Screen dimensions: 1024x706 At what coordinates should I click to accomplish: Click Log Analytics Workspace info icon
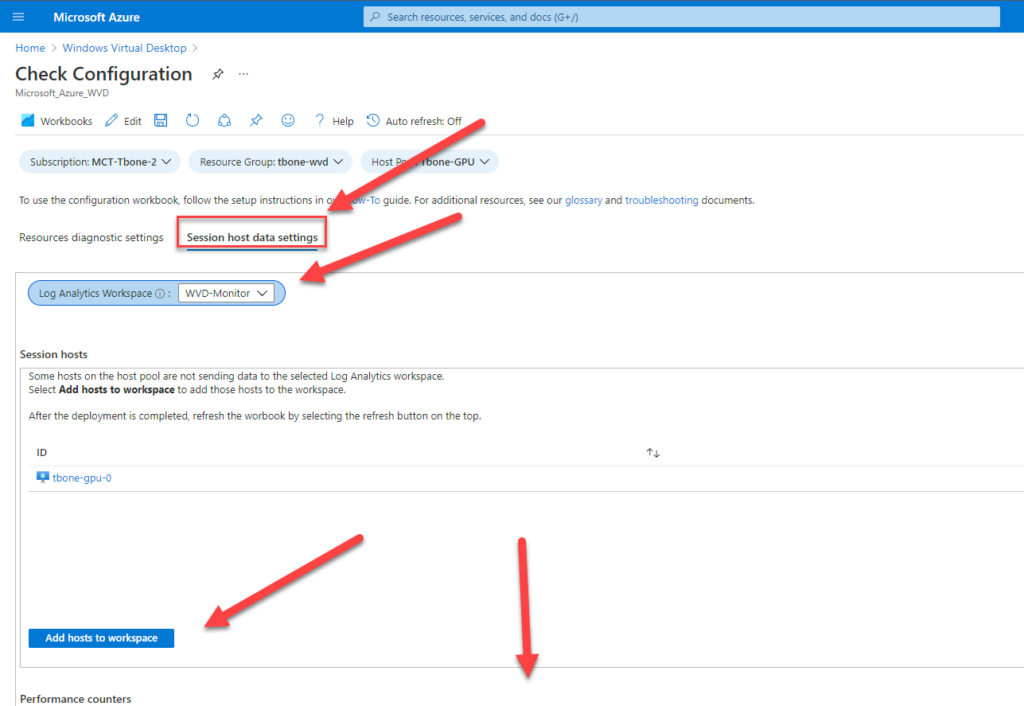pos(160,294)
